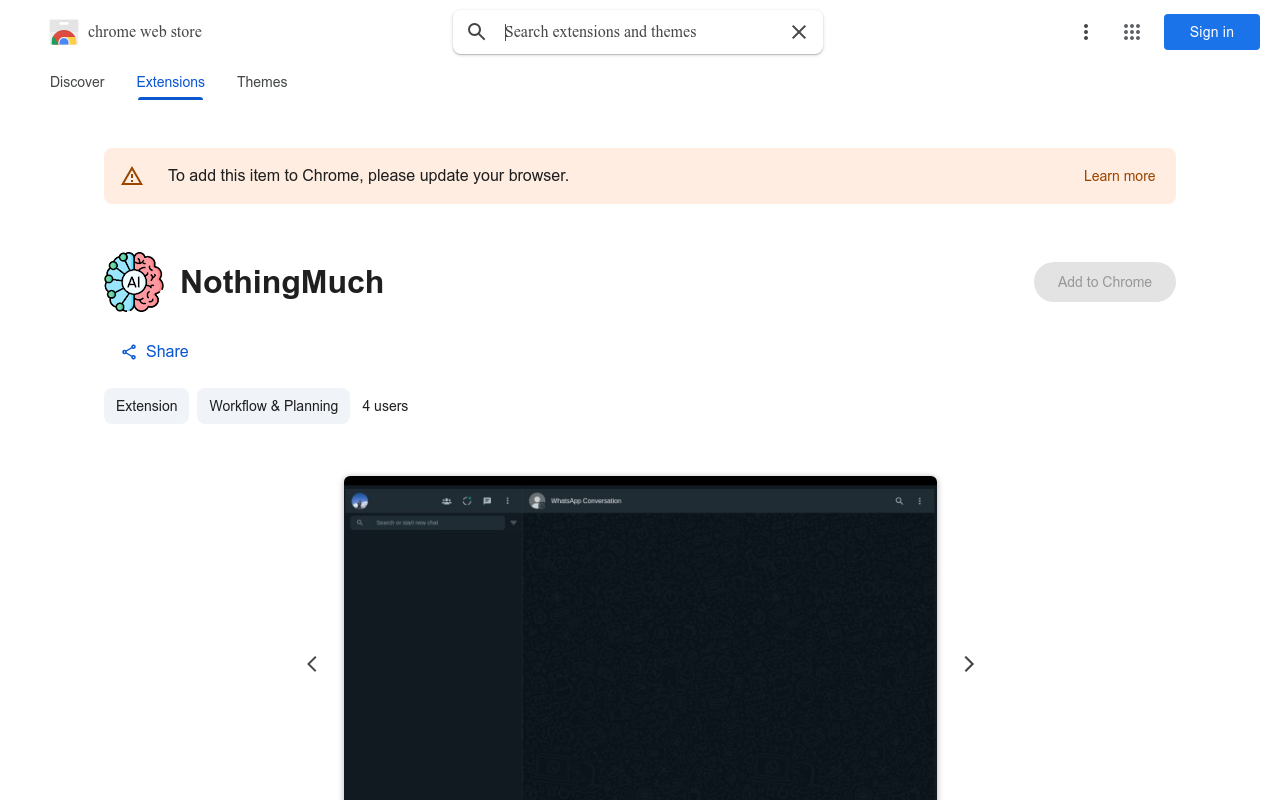
Task: Advance to the next screenshot arrow
Action: 968,664
